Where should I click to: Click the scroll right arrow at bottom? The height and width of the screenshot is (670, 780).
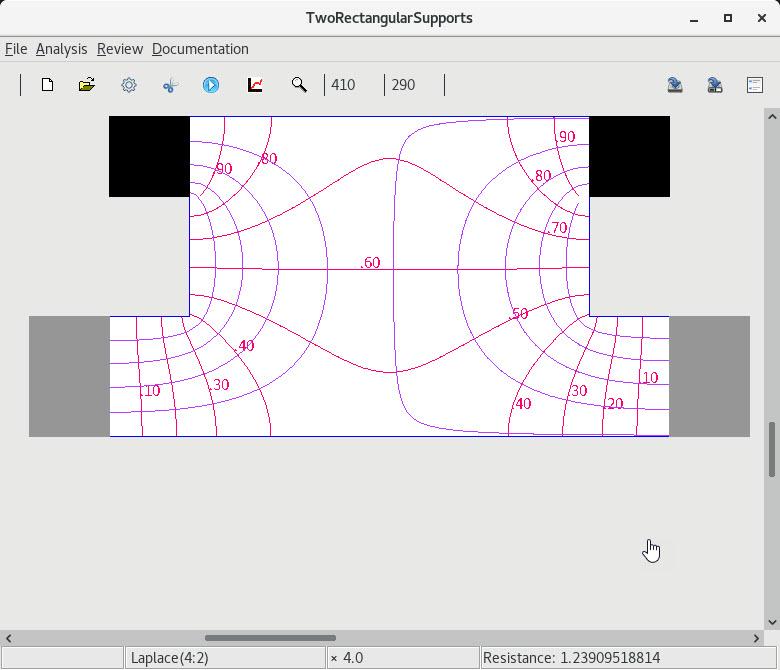coord(757,637)
